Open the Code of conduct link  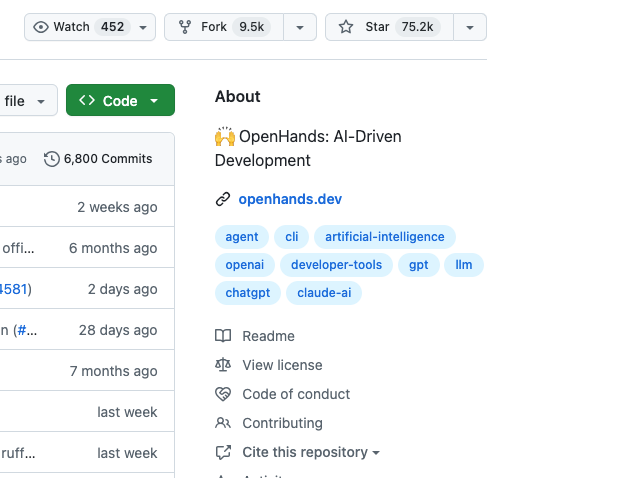click(296, 394)
